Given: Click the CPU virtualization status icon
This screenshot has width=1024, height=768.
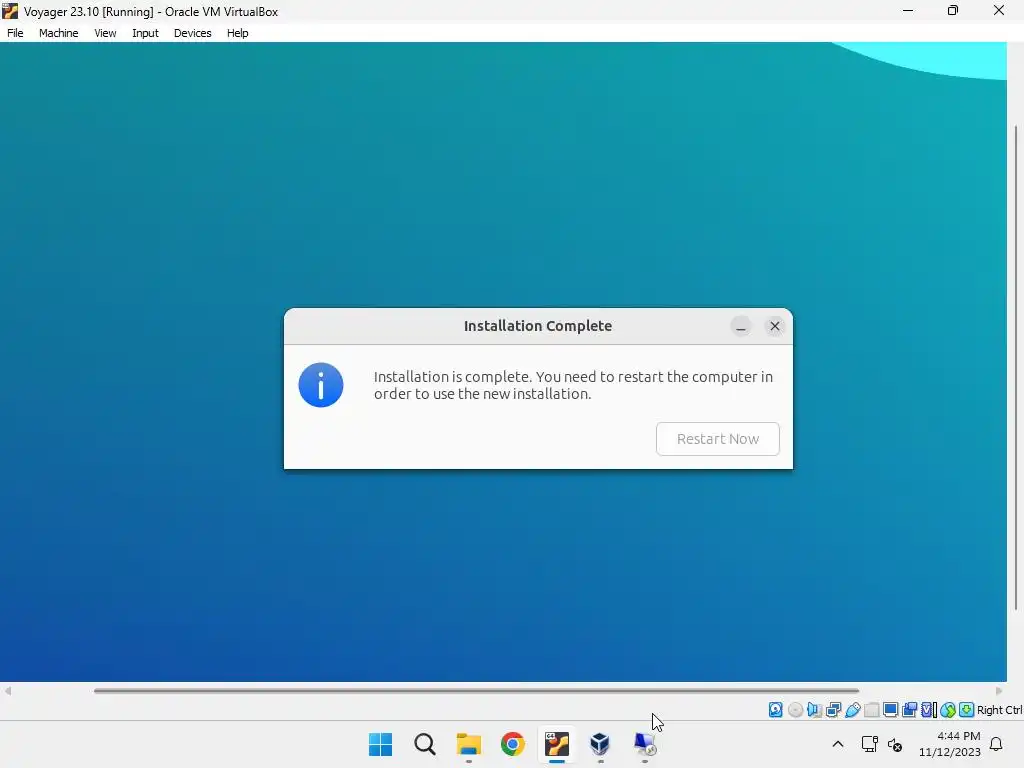Looking at the screenshot, I should tap(929, 710).
